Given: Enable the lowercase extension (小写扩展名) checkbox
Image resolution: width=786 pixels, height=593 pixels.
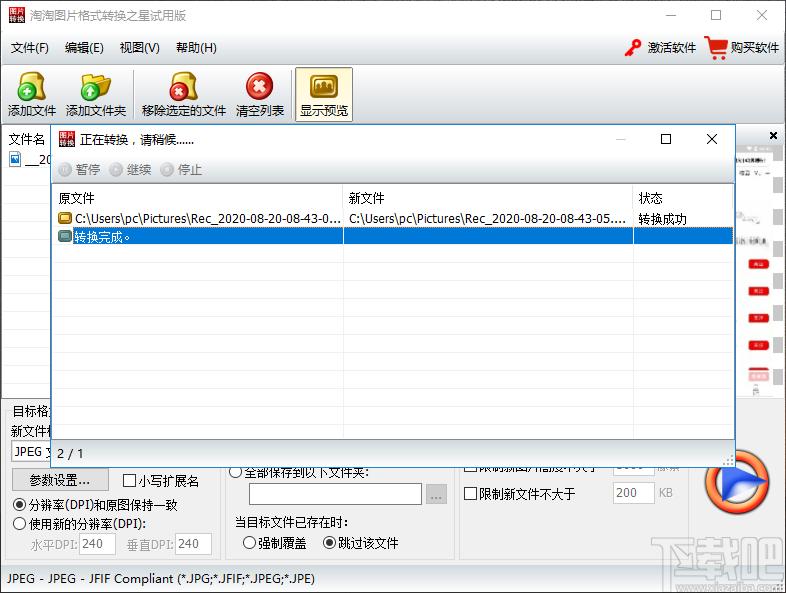Looking at the screenshot, I should tap(129, 481).
